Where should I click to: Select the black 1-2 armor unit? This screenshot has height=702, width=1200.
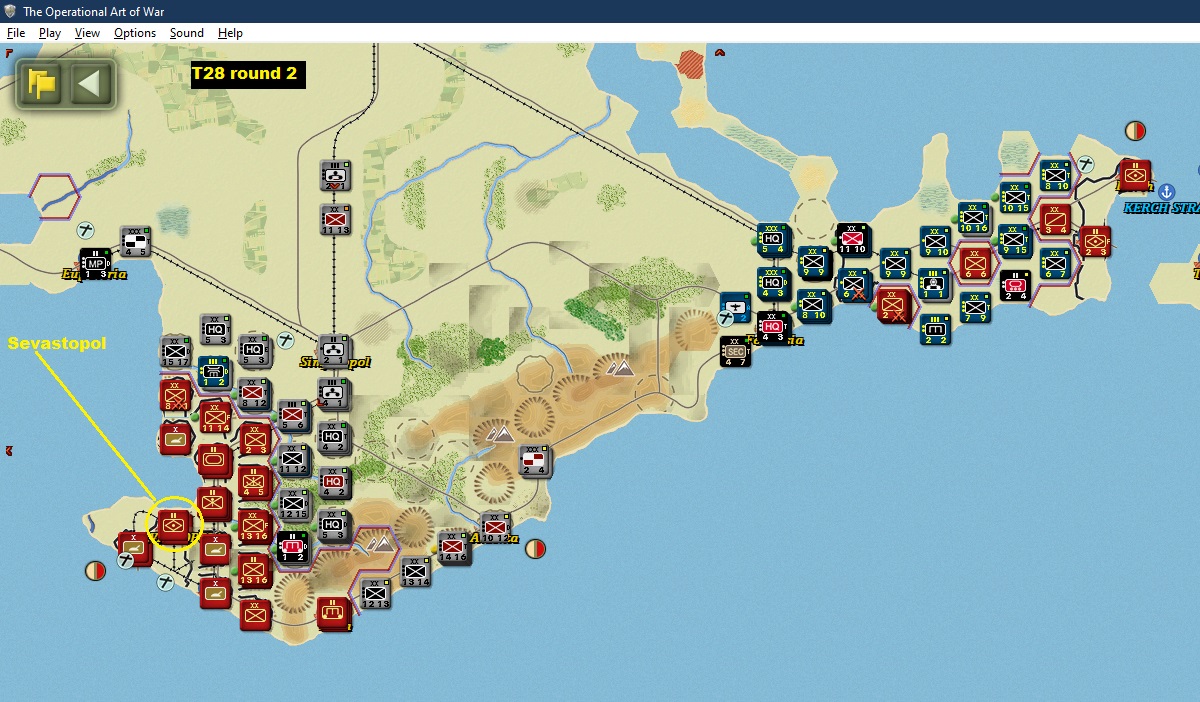(292, 547)
